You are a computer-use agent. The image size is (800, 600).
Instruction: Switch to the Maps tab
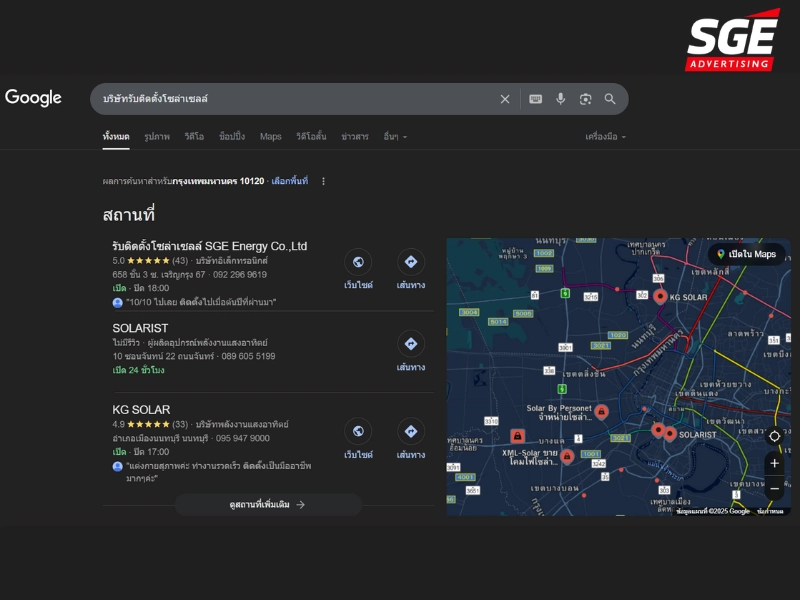coord(270,137)
